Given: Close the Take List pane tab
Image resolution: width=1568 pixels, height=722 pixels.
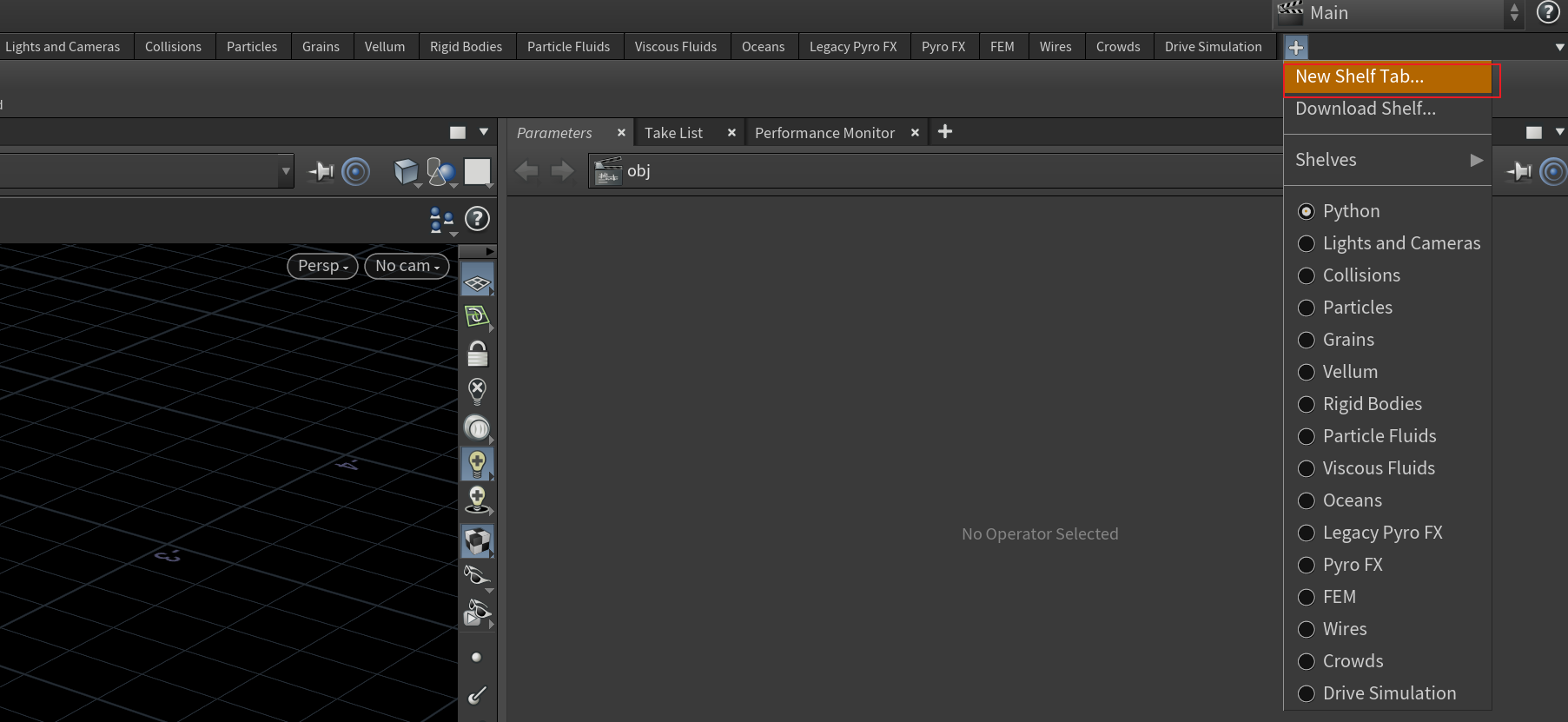Looking at the screenshot, I should [x=731, y=132].
